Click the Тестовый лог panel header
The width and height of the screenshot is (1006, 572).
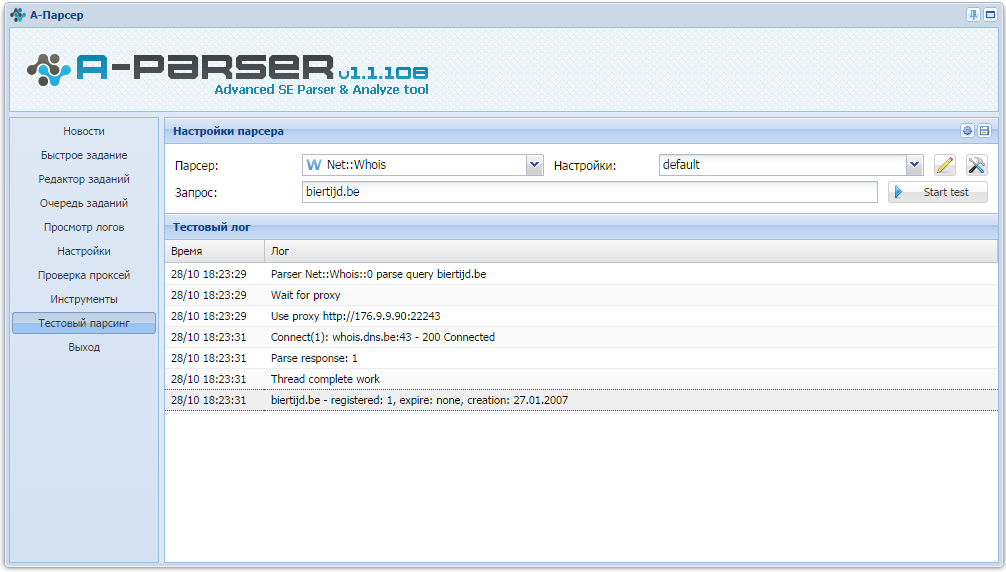point(581,227)
